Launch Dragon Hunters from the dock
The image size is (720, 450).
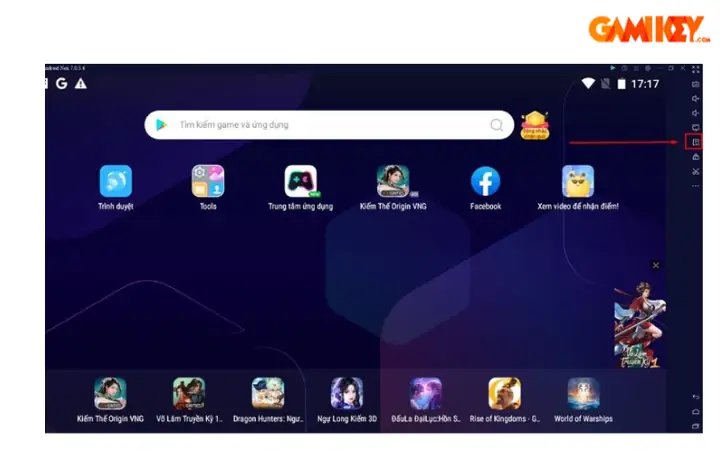(268, 393)
